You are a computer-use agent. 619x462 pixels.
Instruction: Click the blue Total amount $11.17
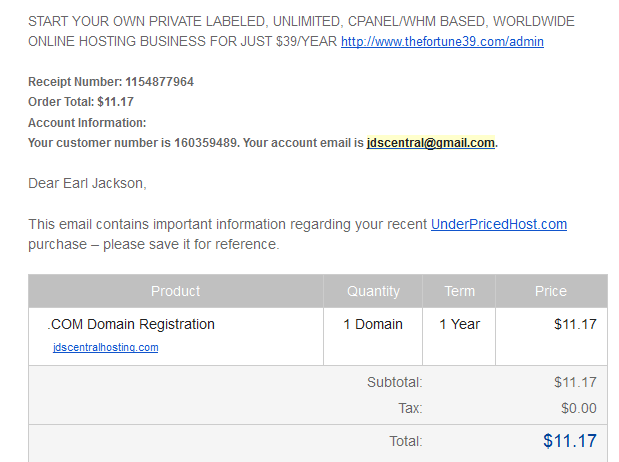[x=570, y=441]
